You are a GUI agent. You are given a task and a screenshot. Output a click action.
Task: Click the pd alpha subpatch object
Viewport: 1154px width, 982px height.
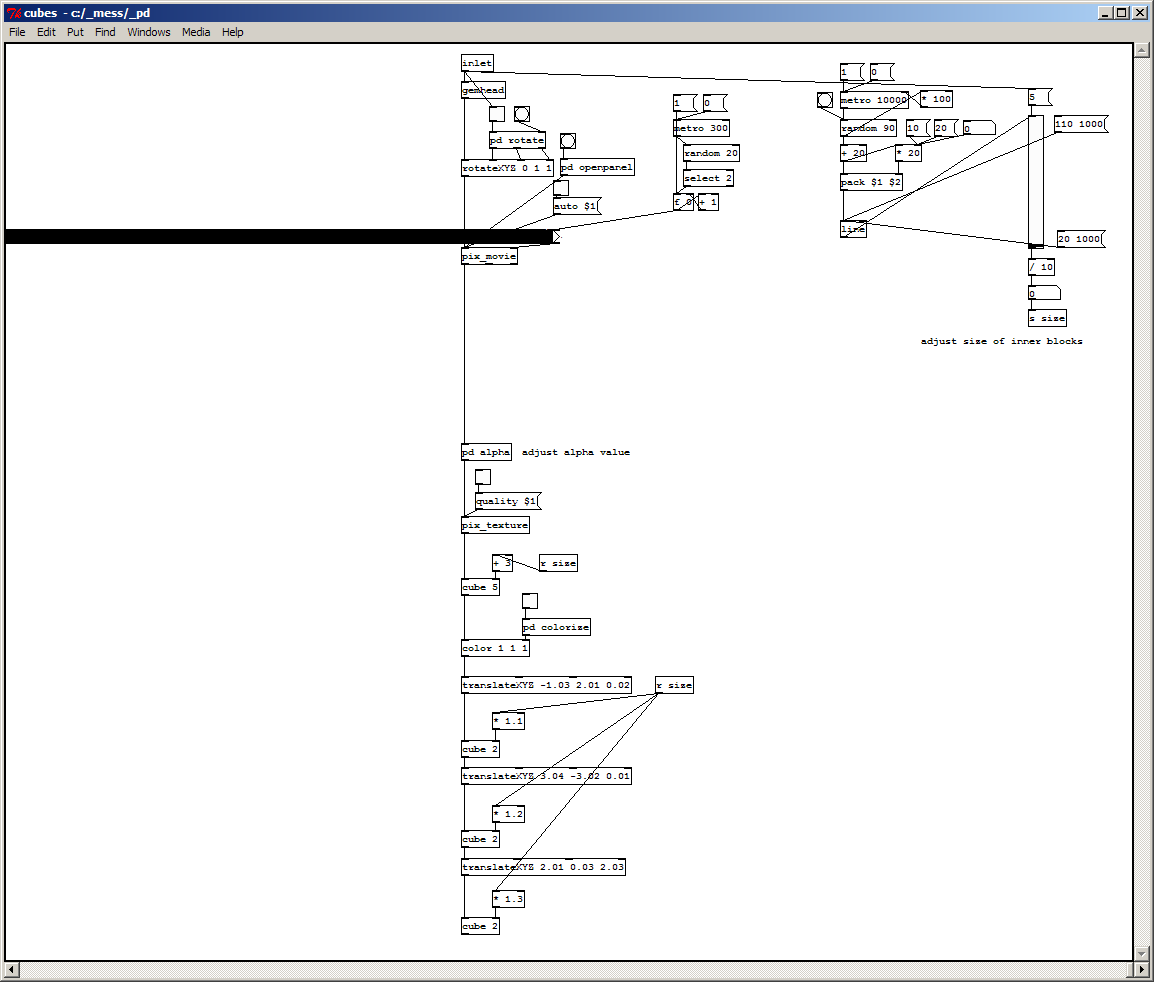point(486,452)
